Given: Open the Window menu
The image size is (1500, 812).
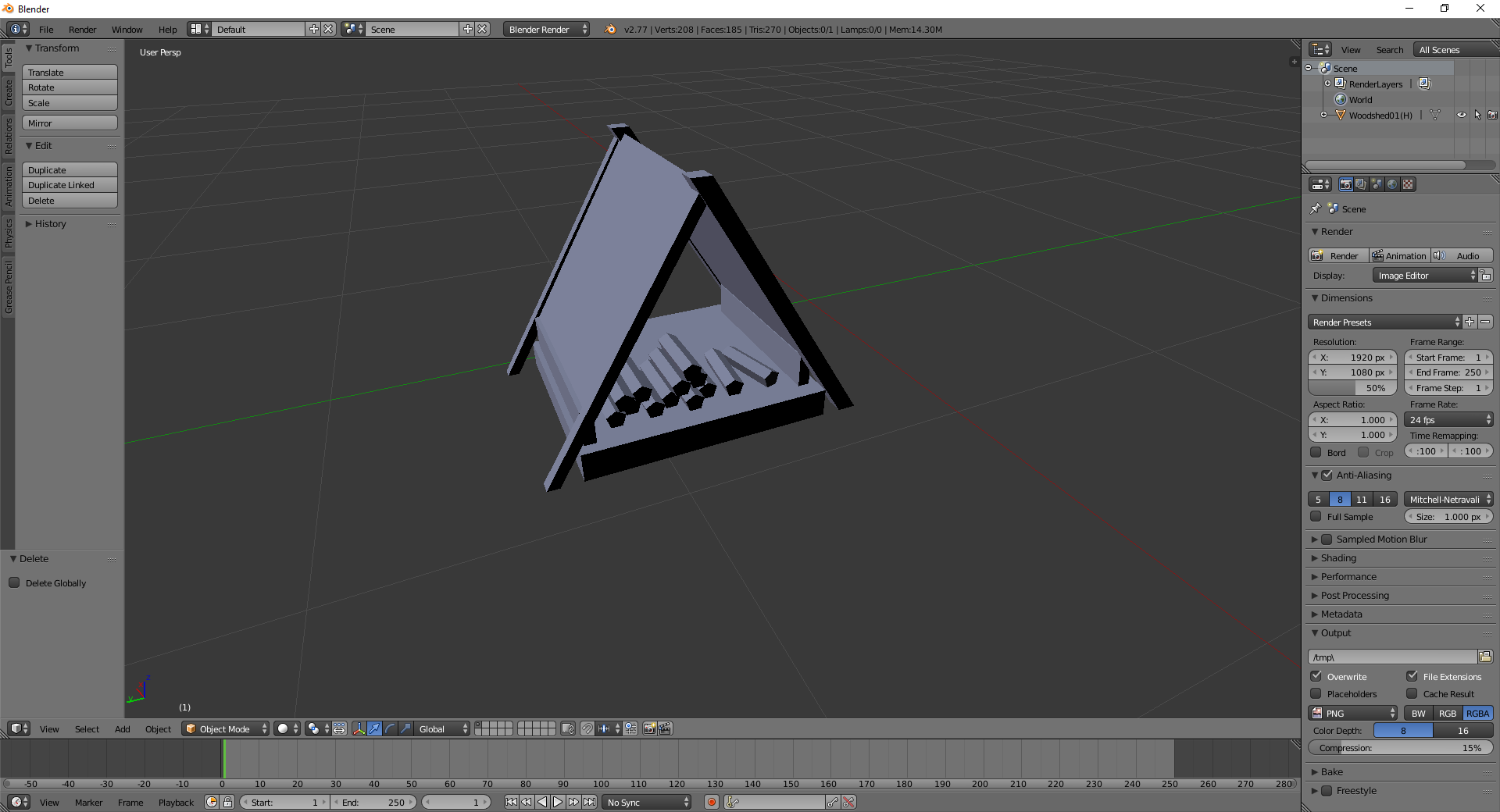Looking at the screenshot, I should (127, 29).
